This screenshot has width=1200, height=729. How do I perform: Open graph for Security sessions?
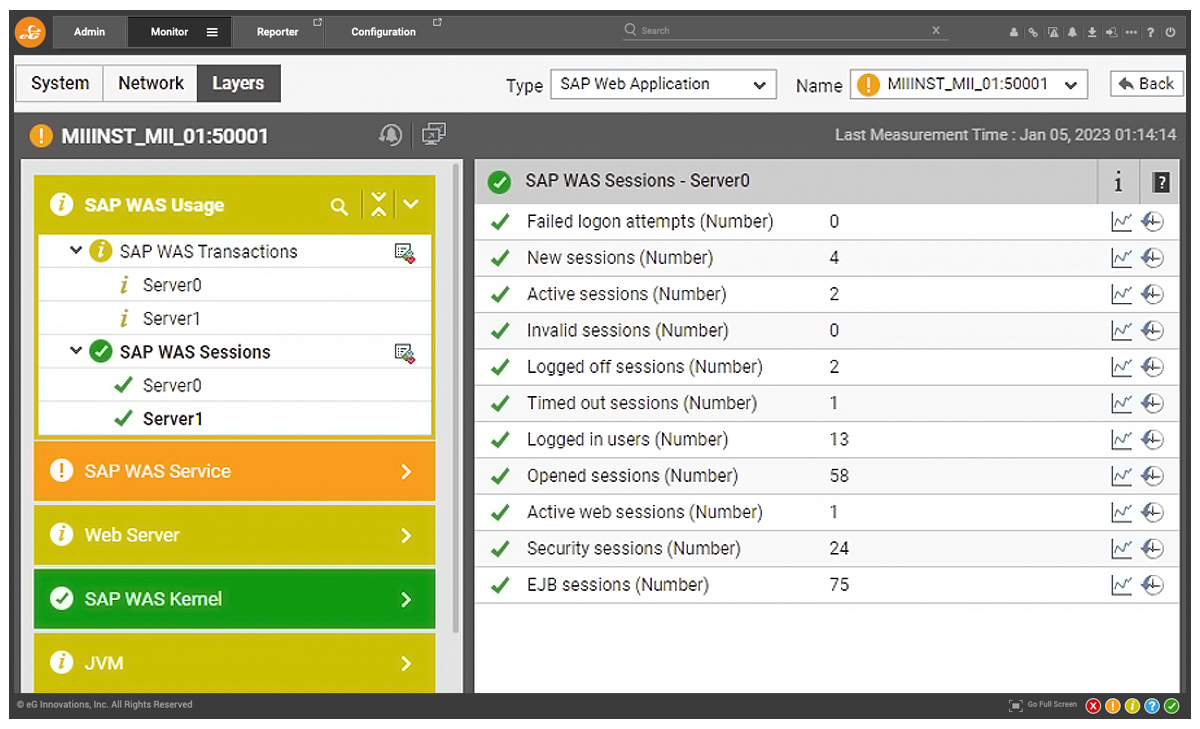1121,548
